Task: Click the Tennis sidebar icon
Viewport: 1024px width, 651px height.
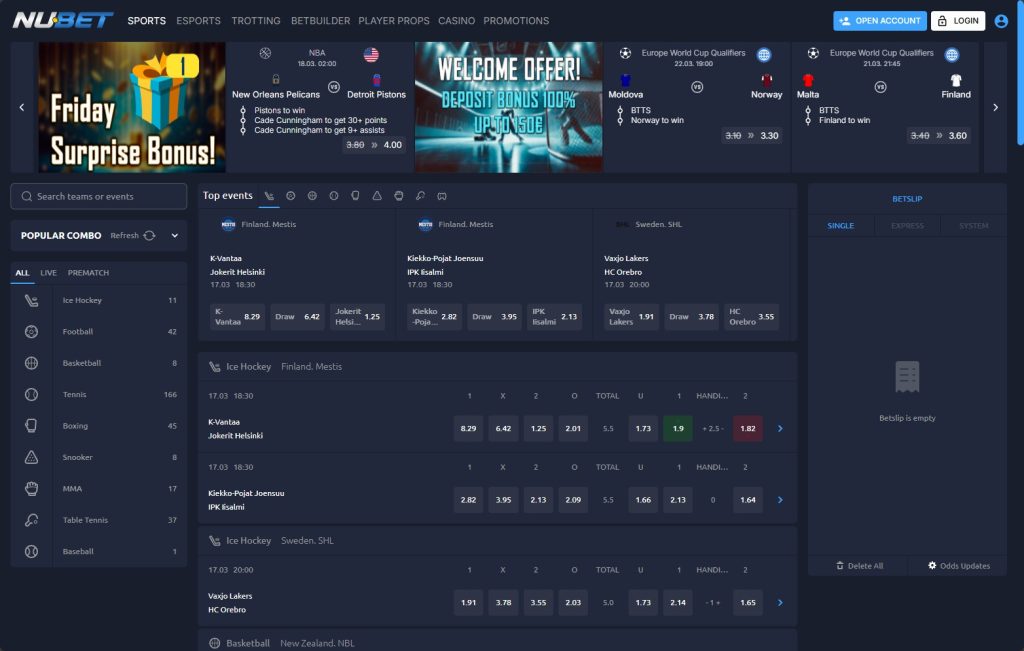Action: click(x=31, y=394)
